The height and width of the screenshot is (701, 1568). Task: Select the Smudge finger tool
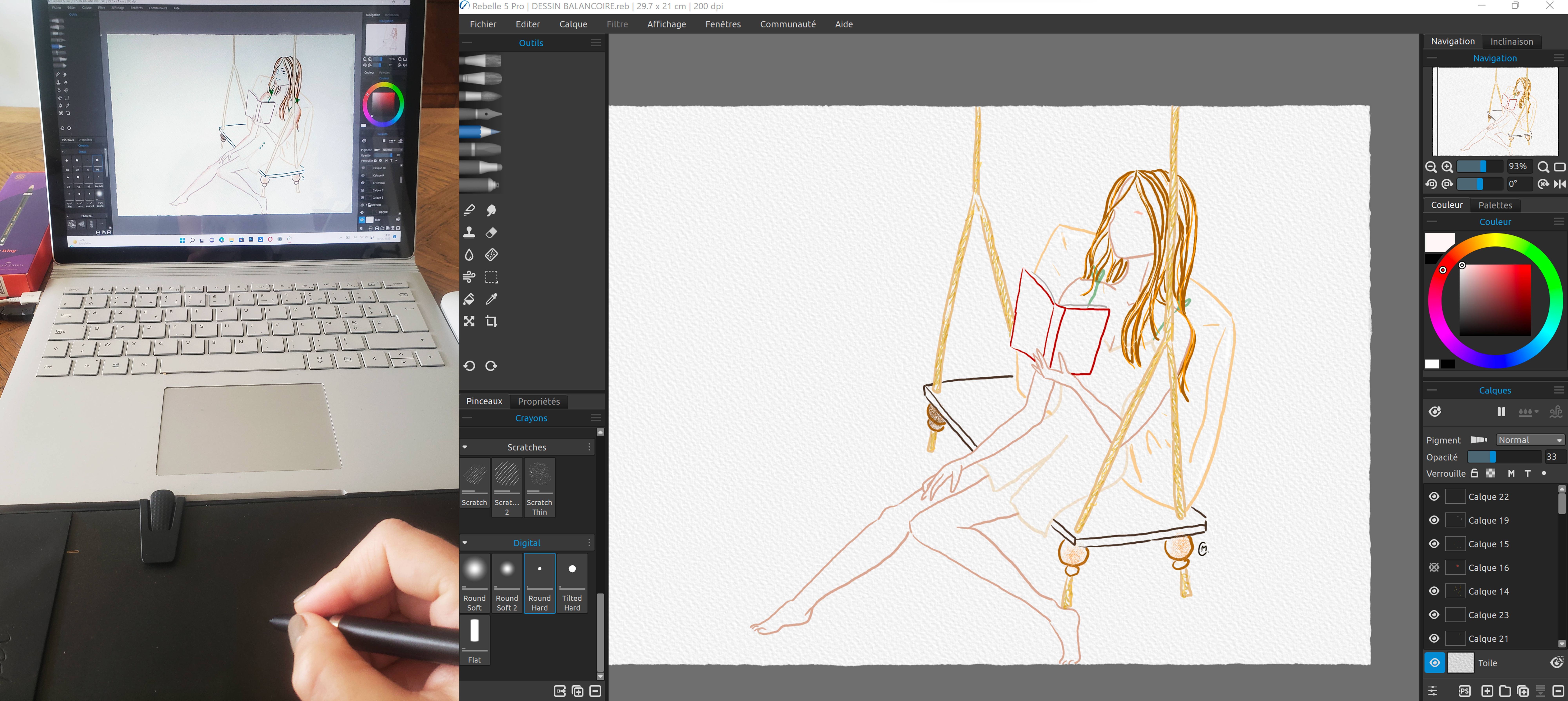(x=491, y=211)
